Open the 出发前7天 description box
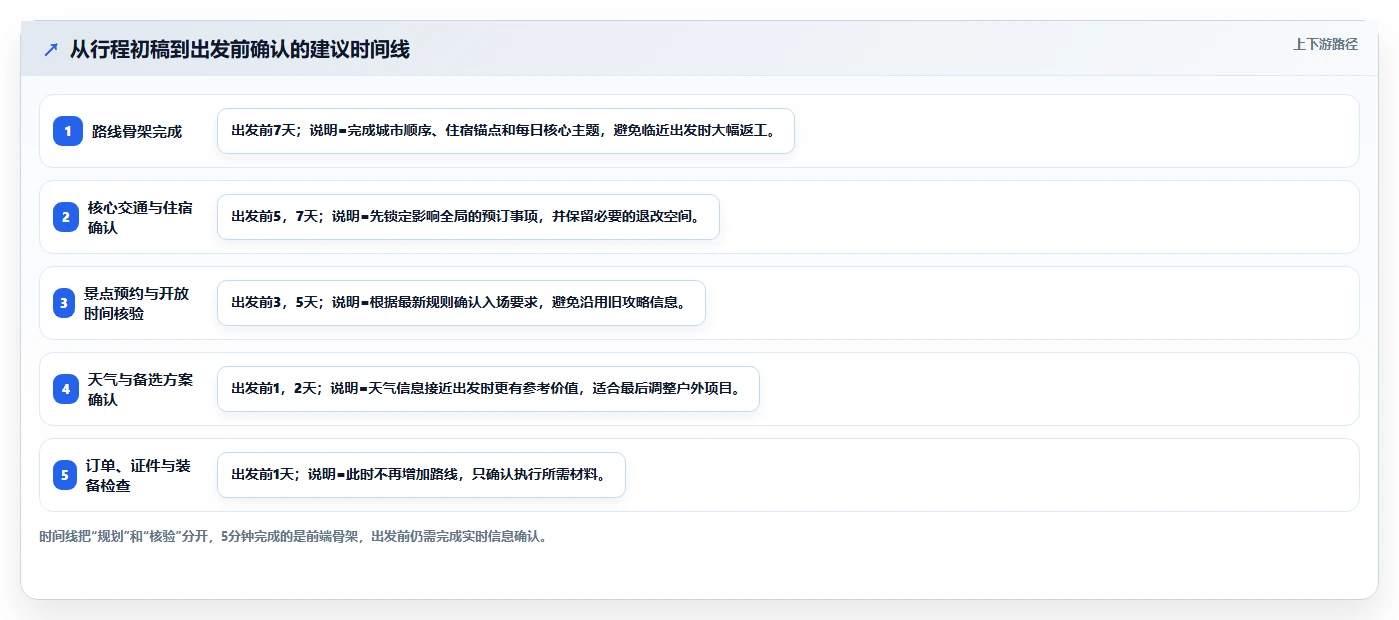1399x620 pixels. pyautogui.click(x=506, y=131)
